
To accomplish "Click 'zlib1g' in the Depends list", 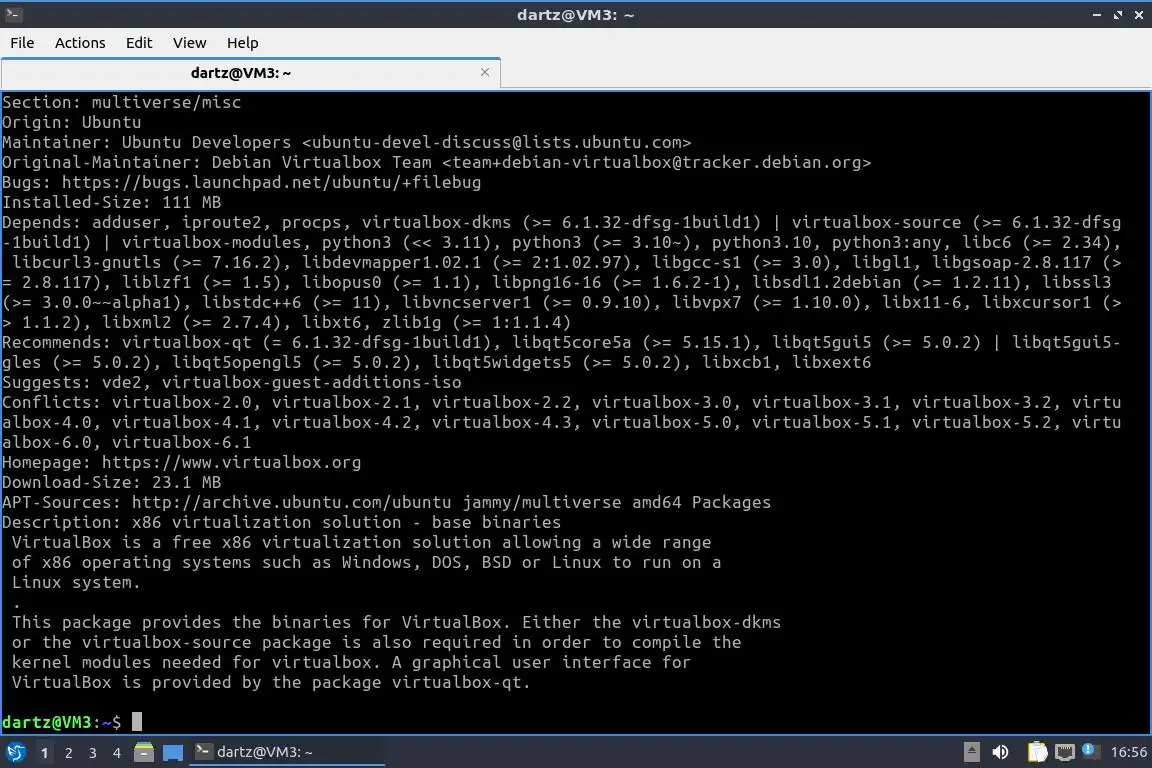I will pos(411,322).
